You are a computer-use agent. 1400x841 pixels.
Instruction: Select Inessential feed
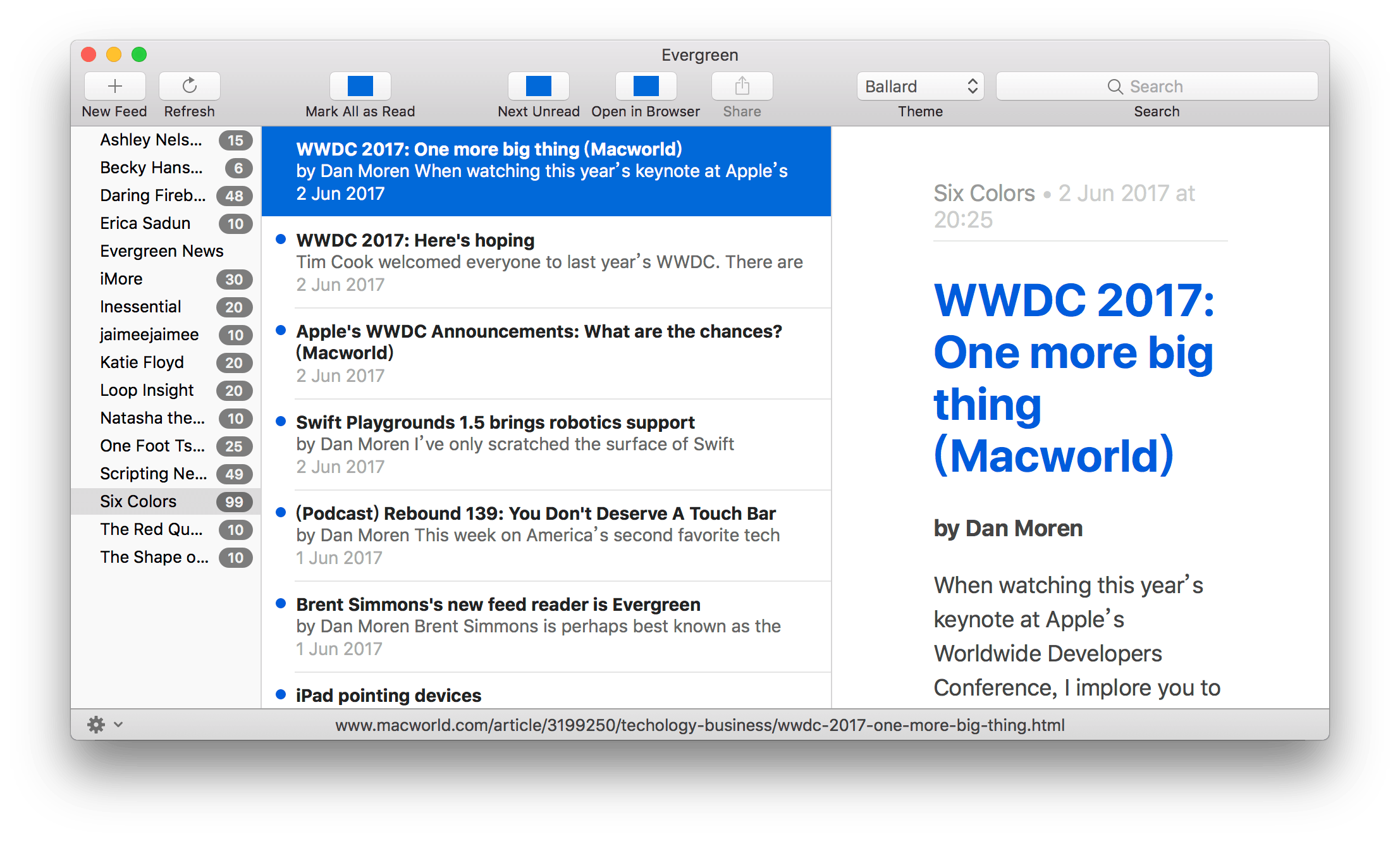pyautogui.click(x=166, y=307)
